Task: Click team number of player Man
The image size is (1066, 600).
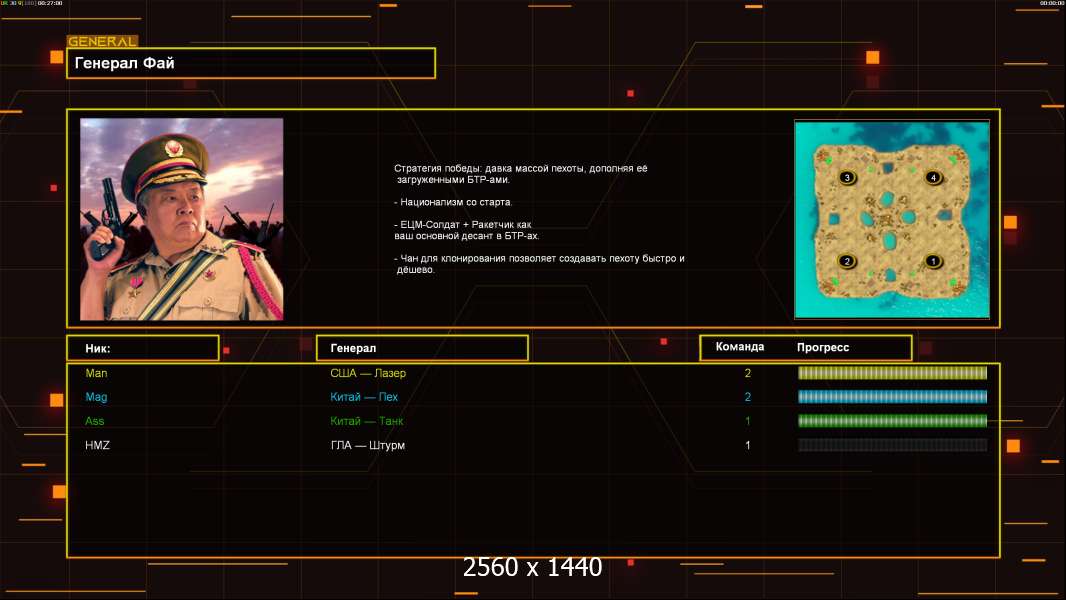Action: click(x=748, y=373)
